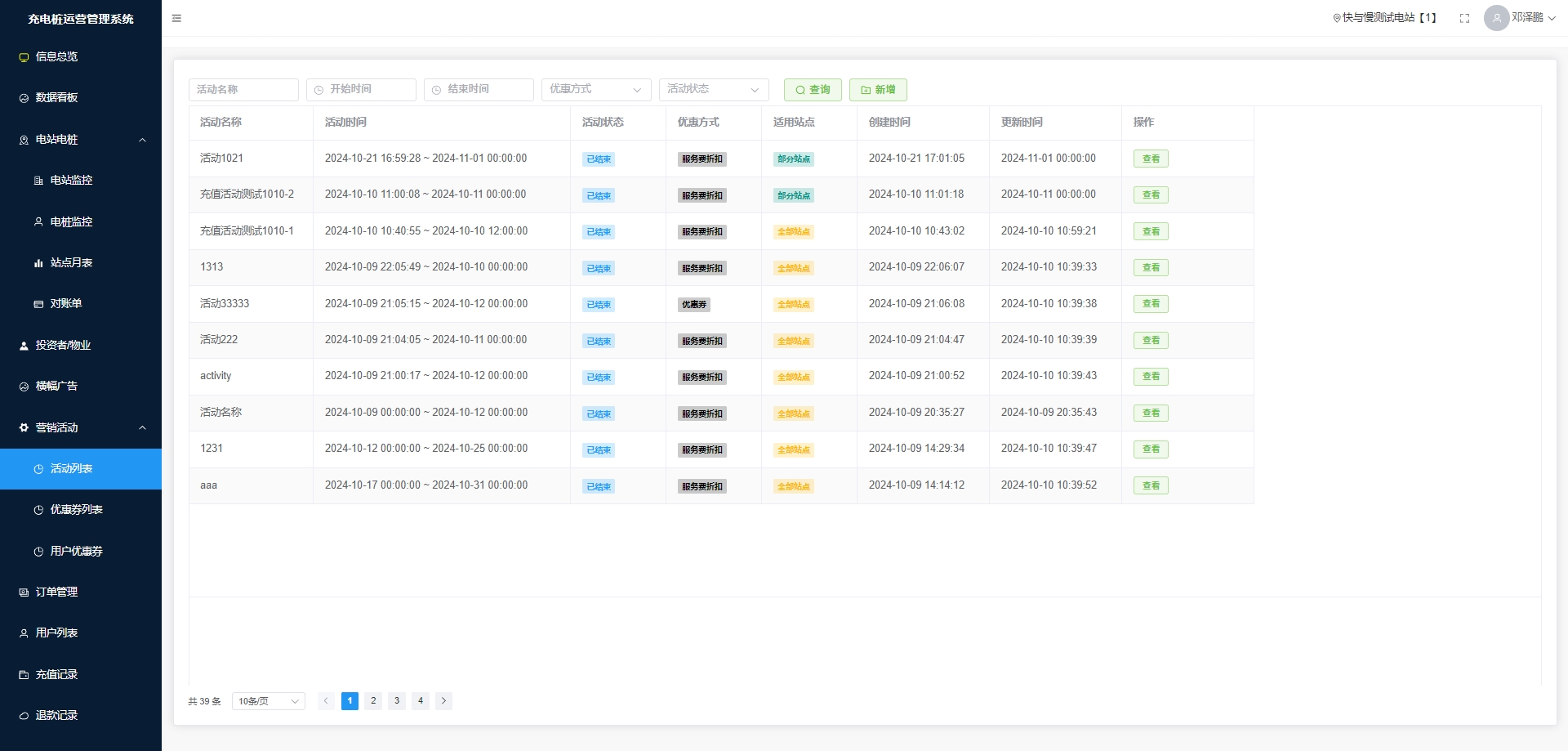Open the 活动状态 filter dropdown
Image resolution: width=1568 pixels, height=751 pixels.
pyautogui.click(x=714, y=90)
